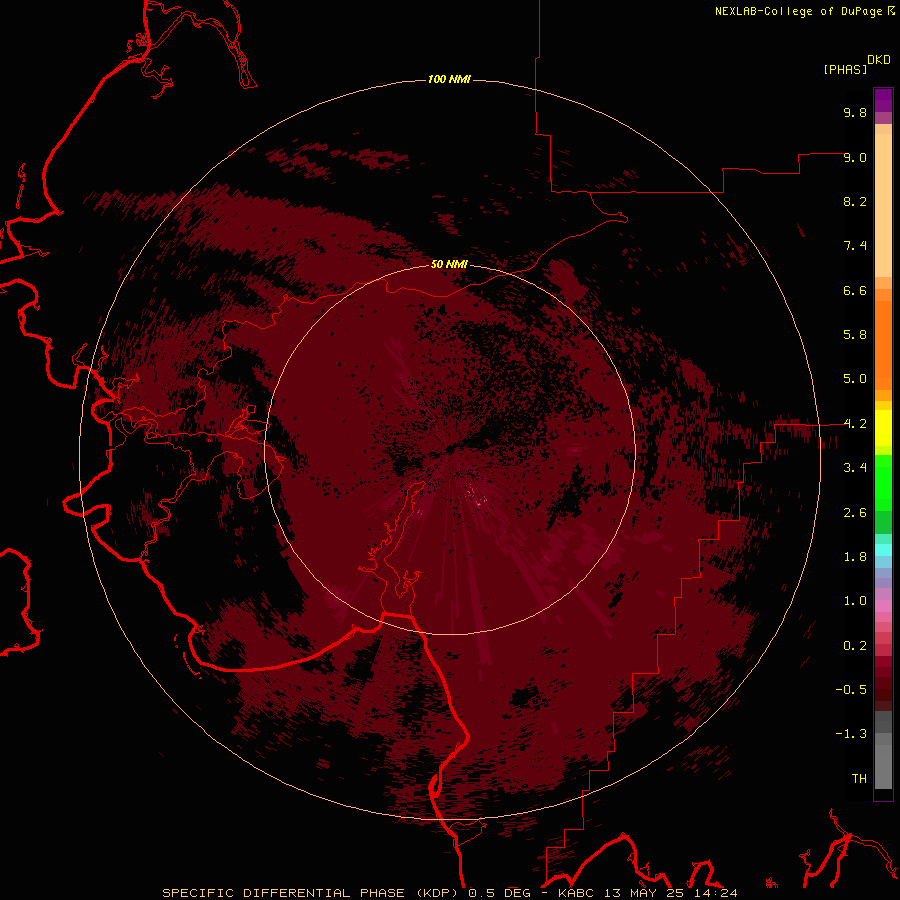Image resolution: width=900 pixels, height=900 pixels.
Task: Click the 1.0 legend value
Action: point(855,601)
